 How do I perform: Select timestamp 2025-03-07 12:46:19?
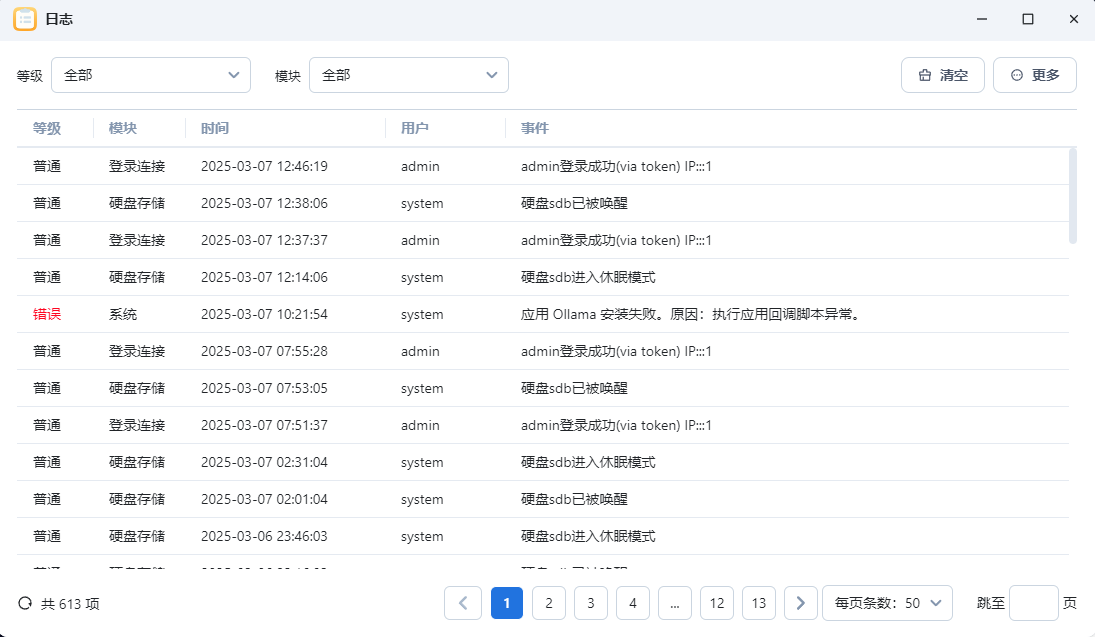(x=264, y=166)
